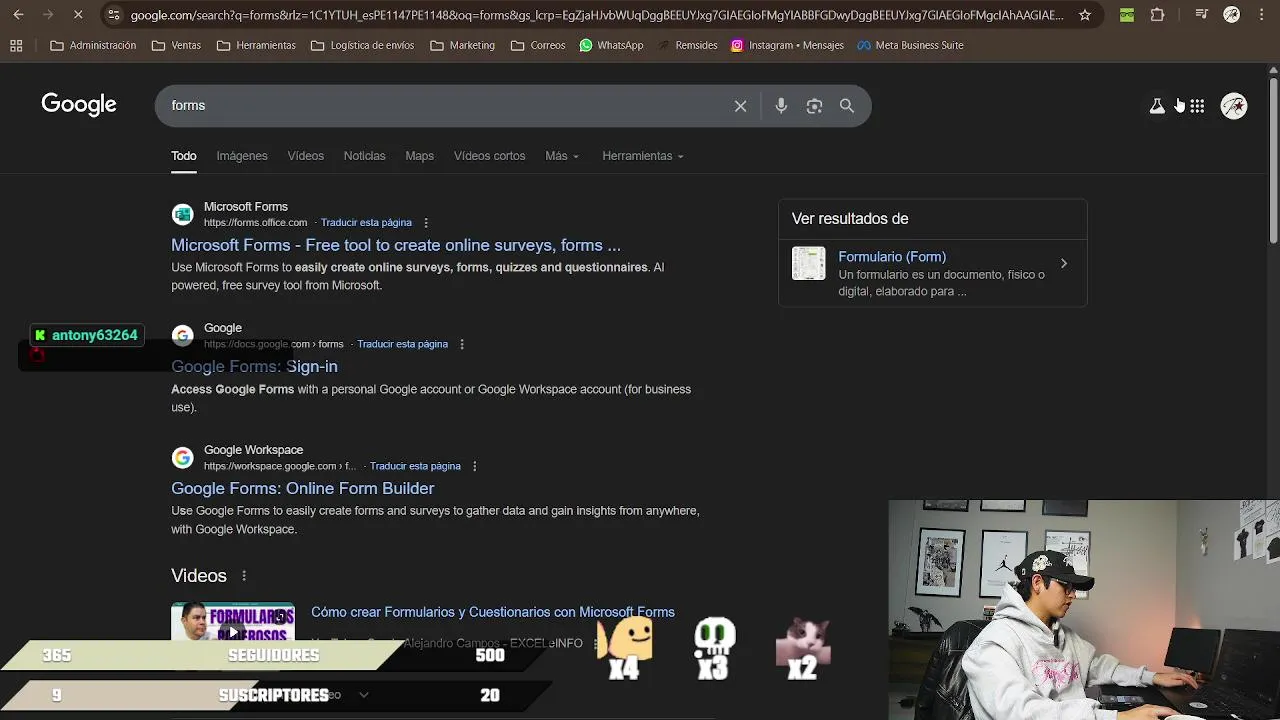Image resolution: width=1280 pixels, height=720 pixels.
Task: Click the Microsoft Forms site favicon
Action: 182,215
